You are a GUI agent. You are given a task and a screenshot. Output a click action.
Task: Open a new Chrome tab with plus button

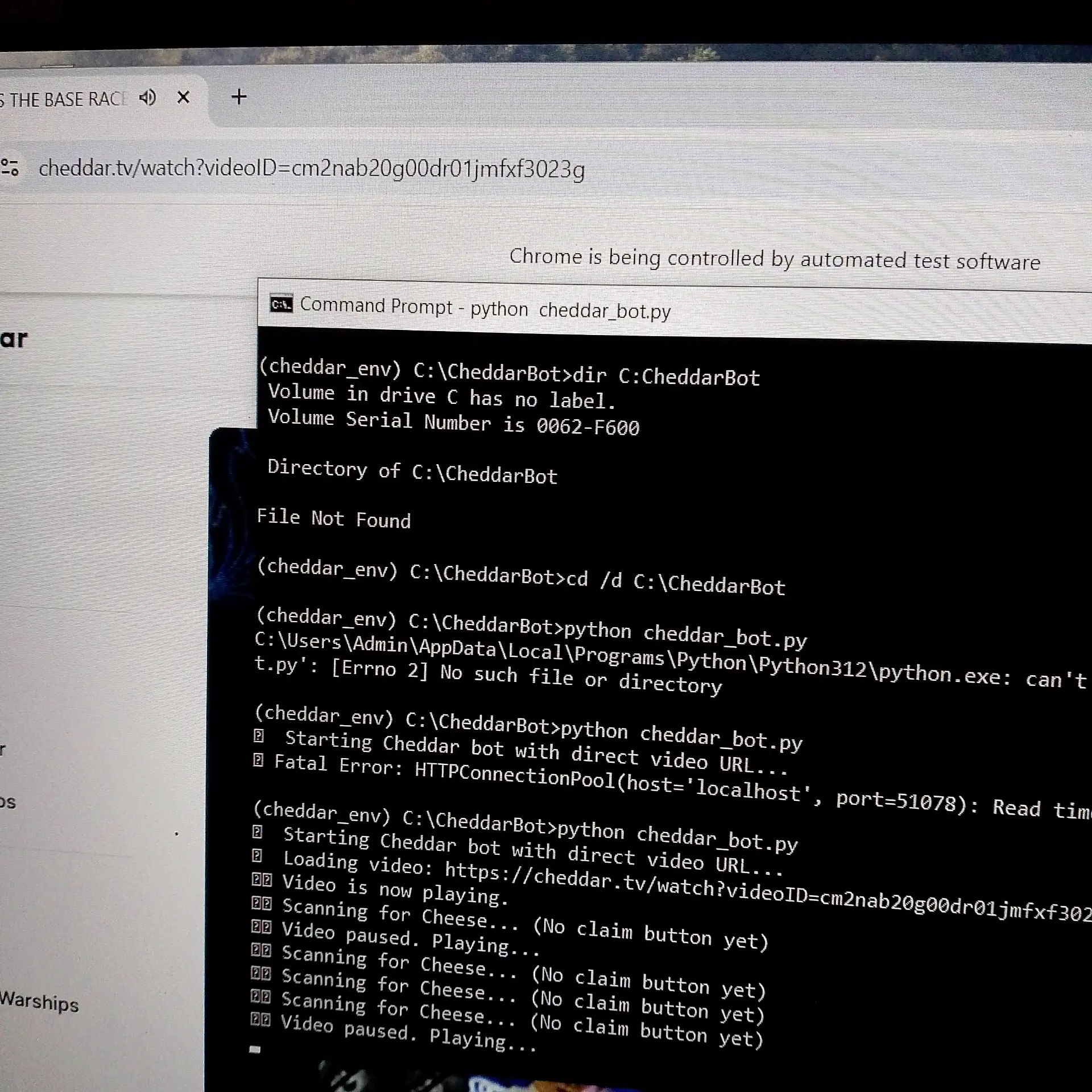[239, 97]
